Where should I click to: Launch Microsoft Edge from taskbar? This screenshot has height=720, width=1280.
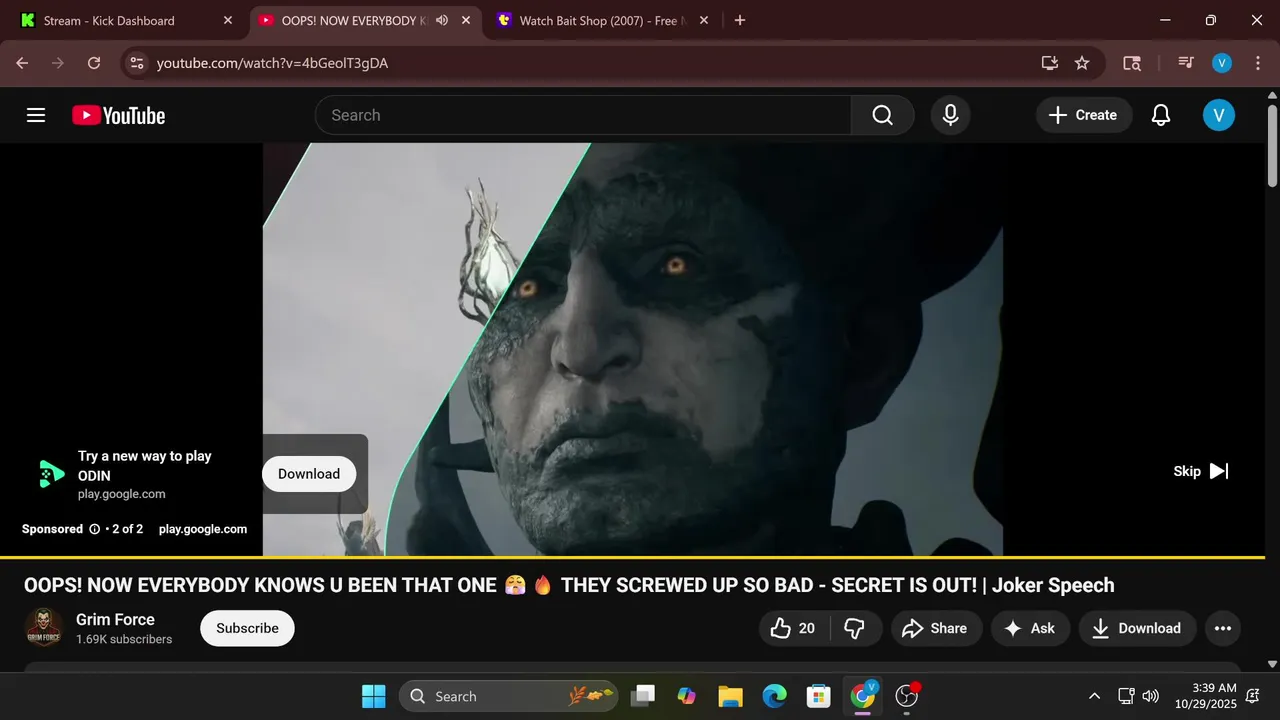(774, 696)
